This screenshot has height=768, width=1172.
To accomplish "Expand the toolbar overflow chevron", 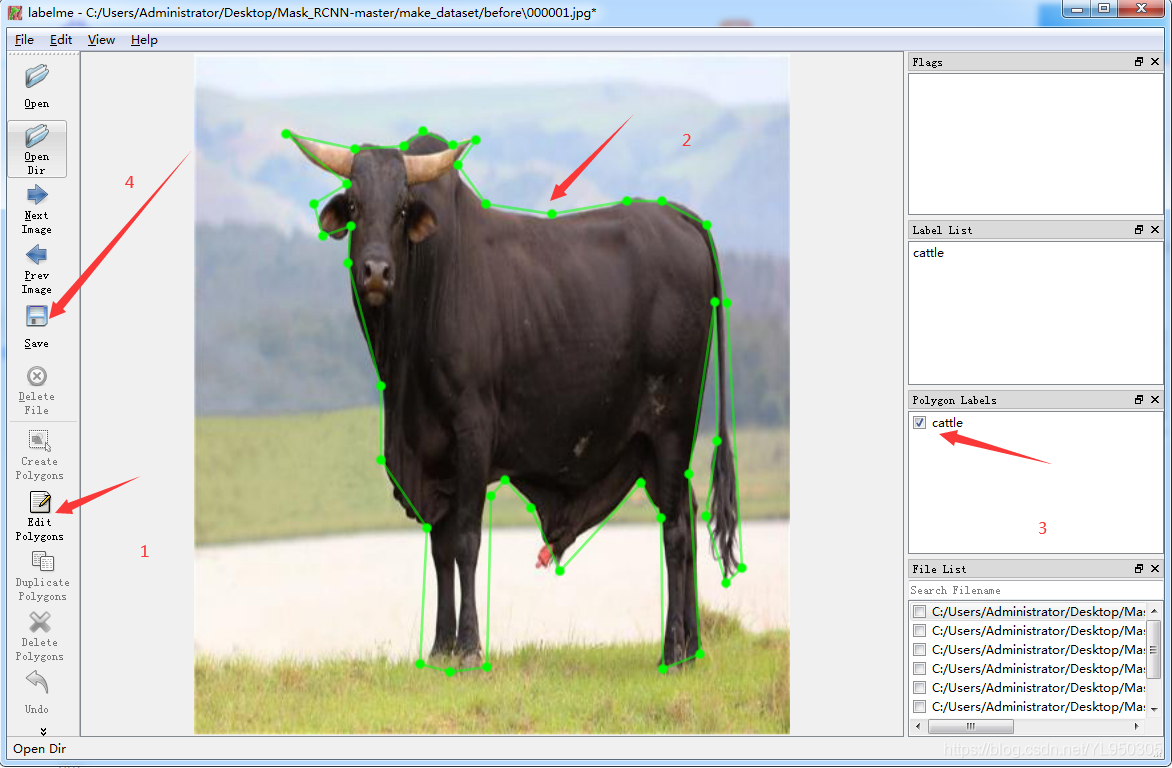I will [x=43, y=731].
